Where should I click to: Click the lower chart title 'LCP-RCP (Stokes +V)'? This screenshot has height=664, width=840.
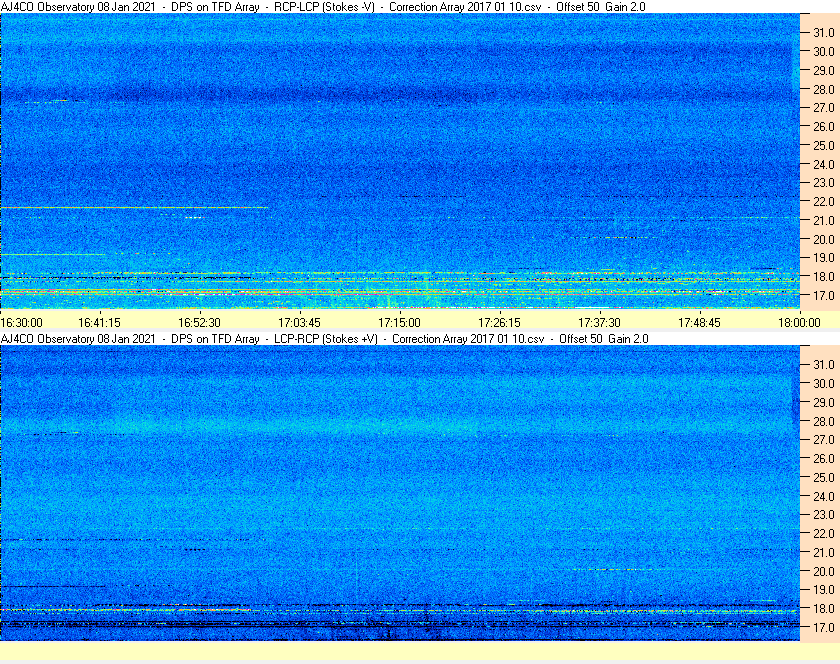tap(326, 339)
